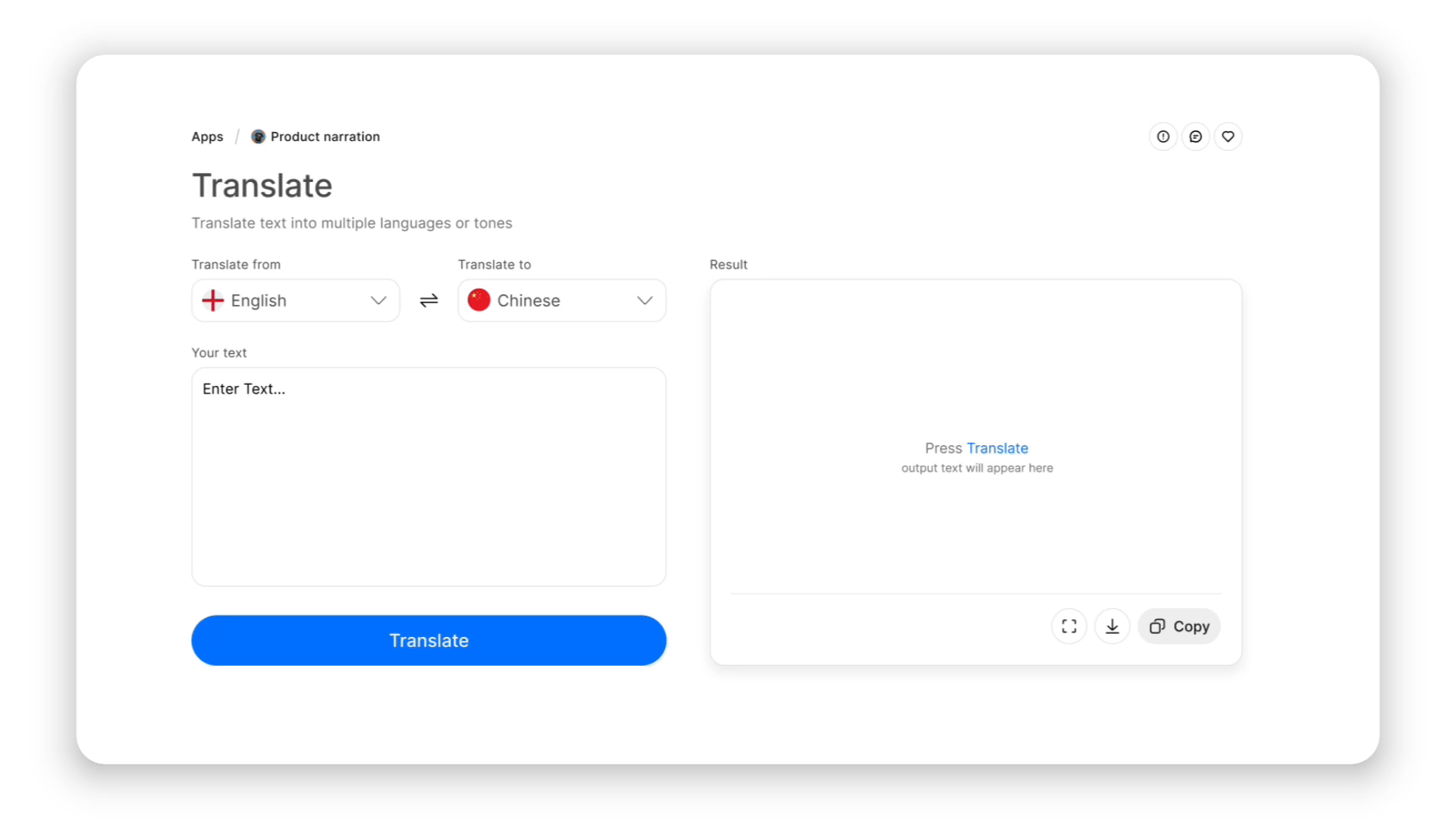Open the Product narration breadcrumb
Screen dimensions: 1456x819
point(325,136)
